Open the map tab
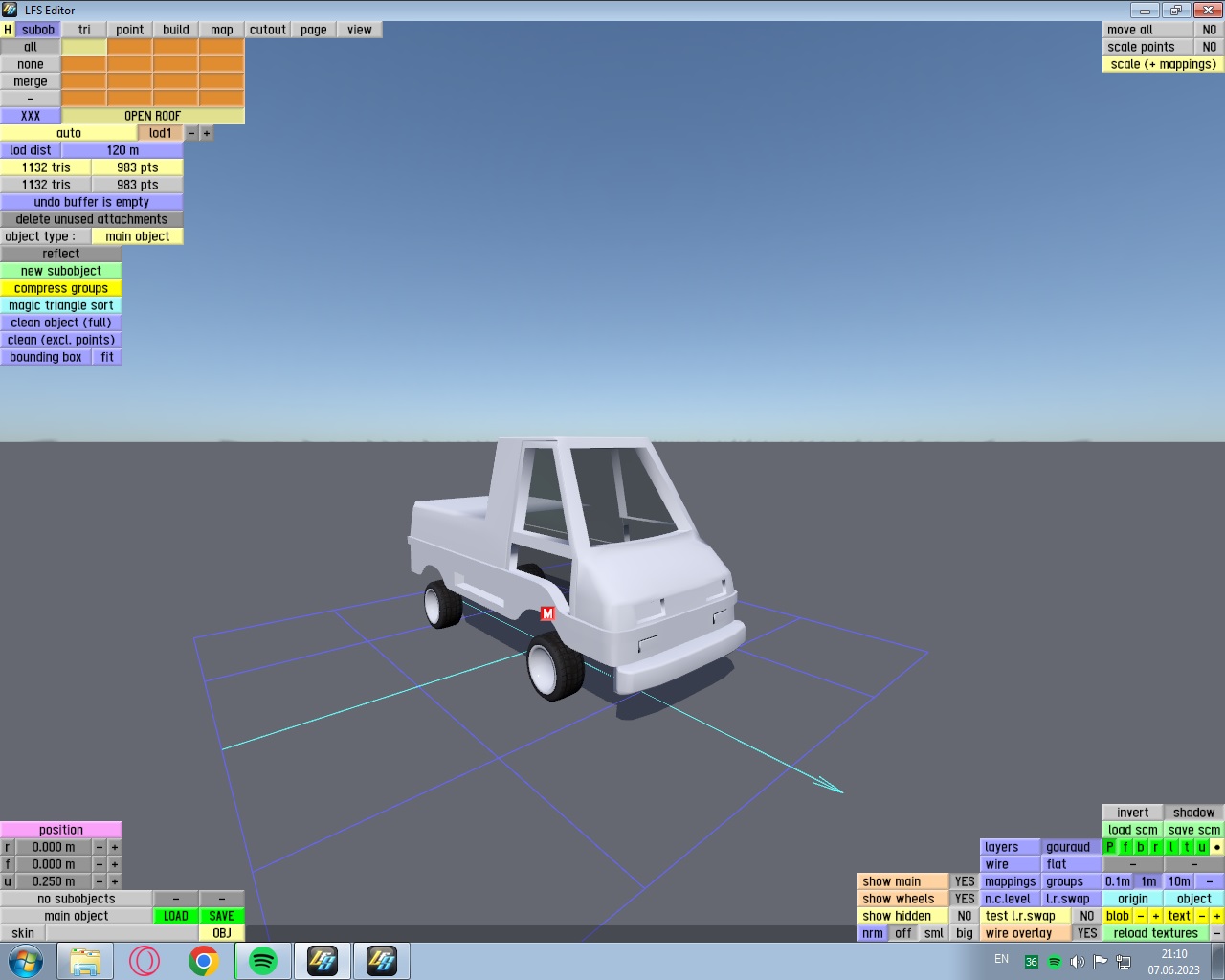The height and width of the screenshot is (980, 1225). 222,30
